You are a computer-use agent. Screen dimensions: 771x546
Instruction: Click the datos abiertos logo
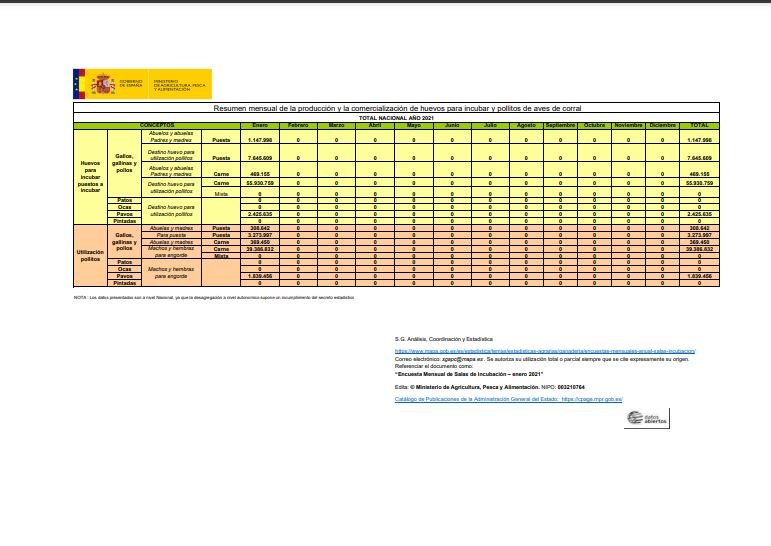(644, 417)
